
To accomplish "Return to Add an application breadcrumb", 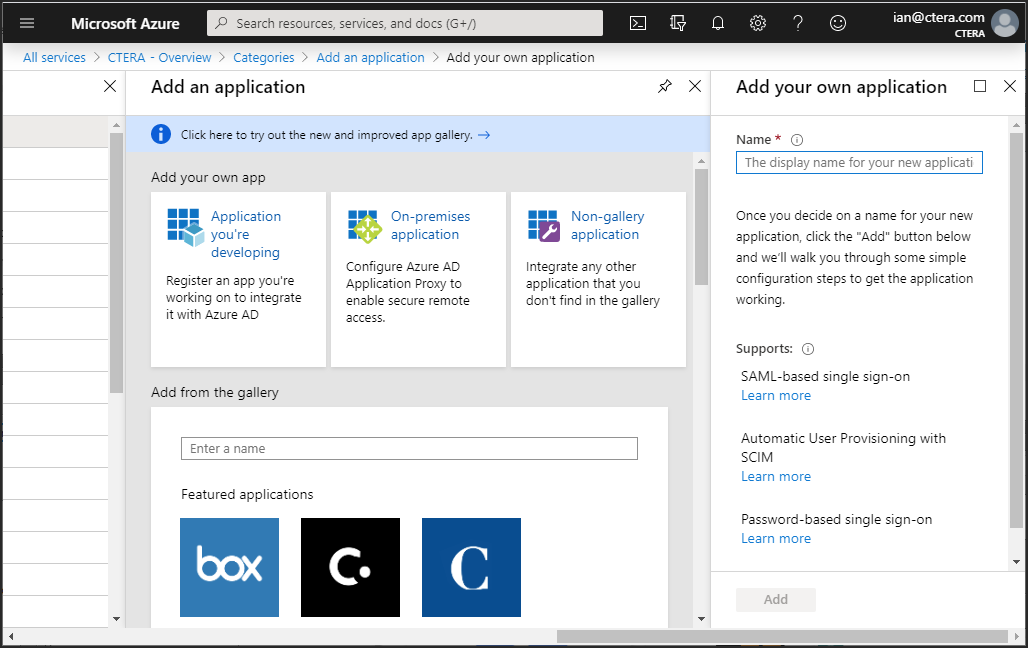I will (370, 58).
